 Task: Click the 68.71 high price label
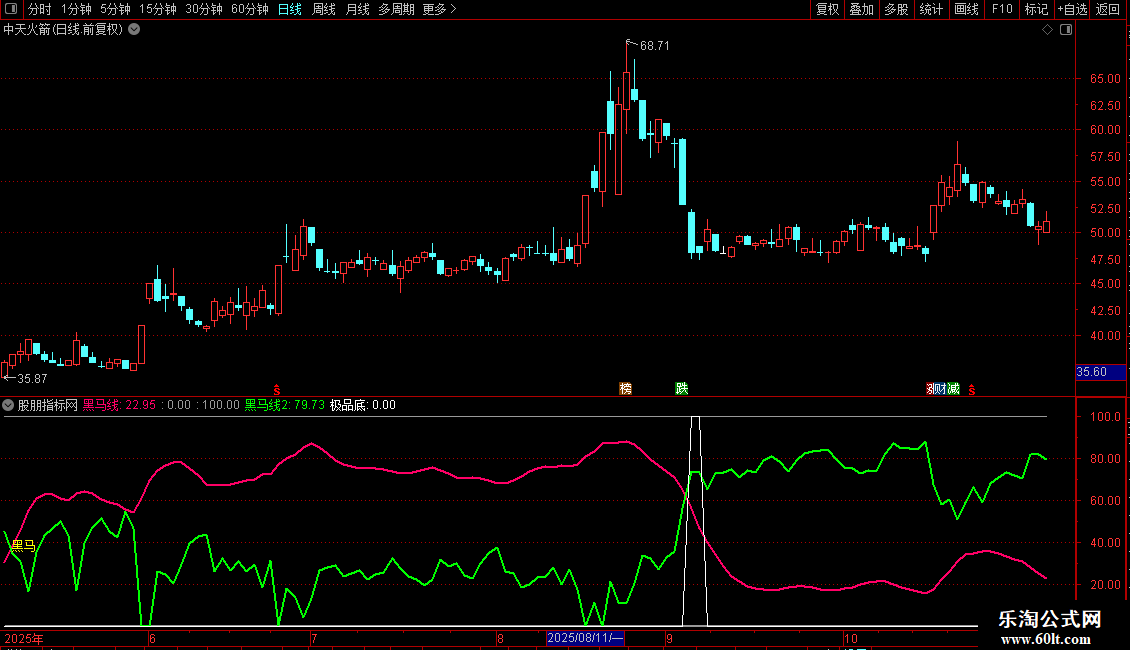pos(654,45)
